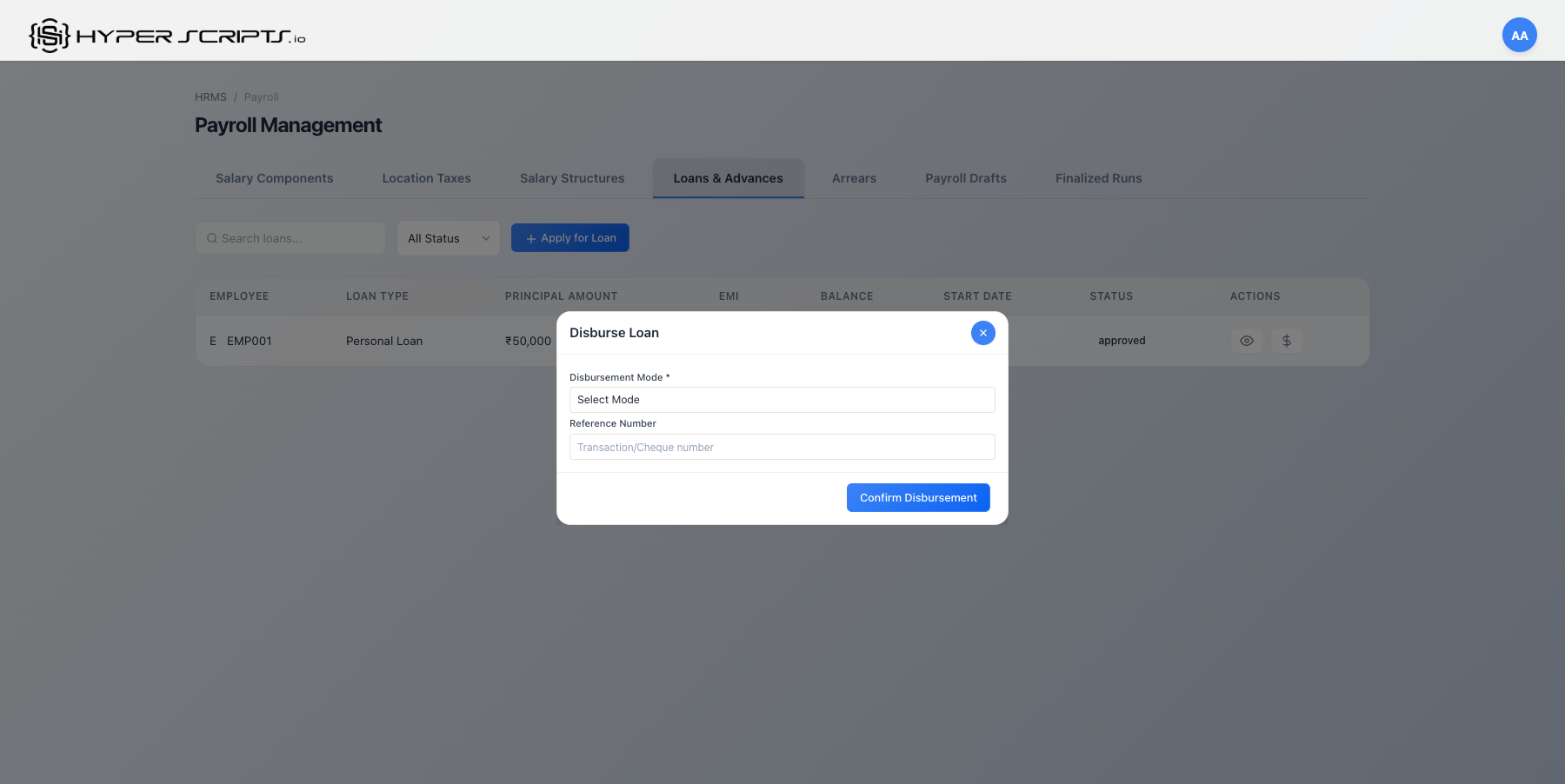Click the chevron on the All Status filter
Viewport: 1565px width, 784px height.
[485, 238]
